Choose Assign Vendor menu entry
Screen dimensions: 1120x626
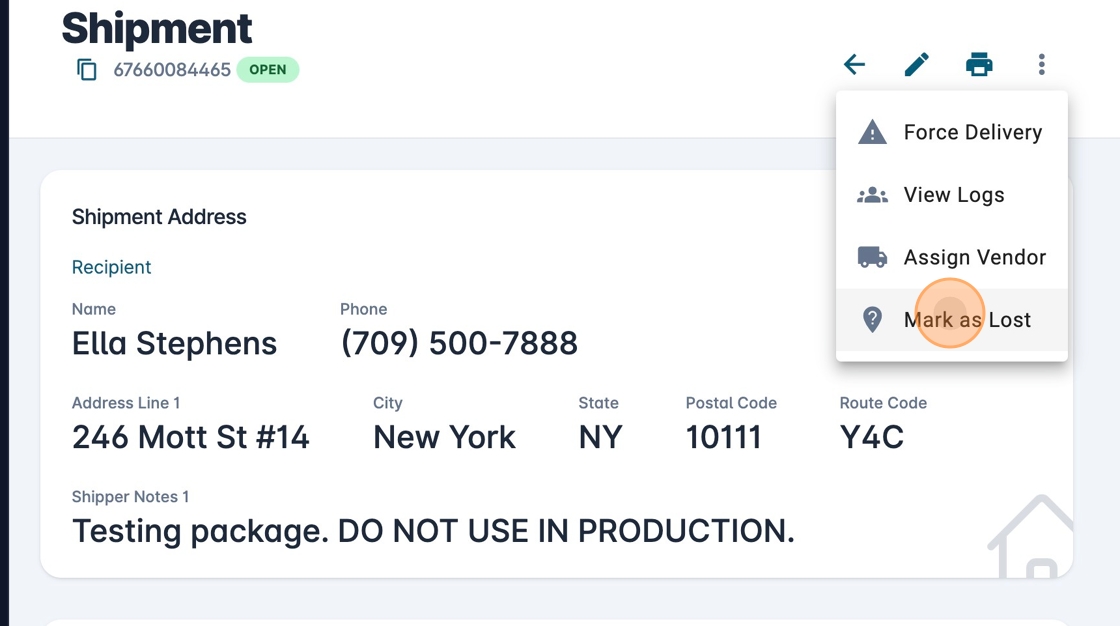point(974,257)
